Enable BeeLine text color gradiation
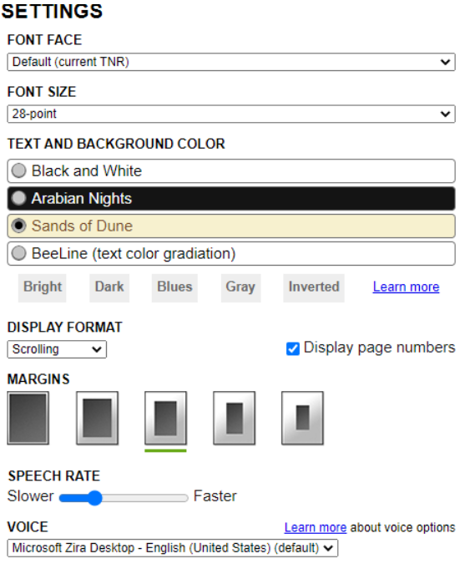 click(231, 253)
